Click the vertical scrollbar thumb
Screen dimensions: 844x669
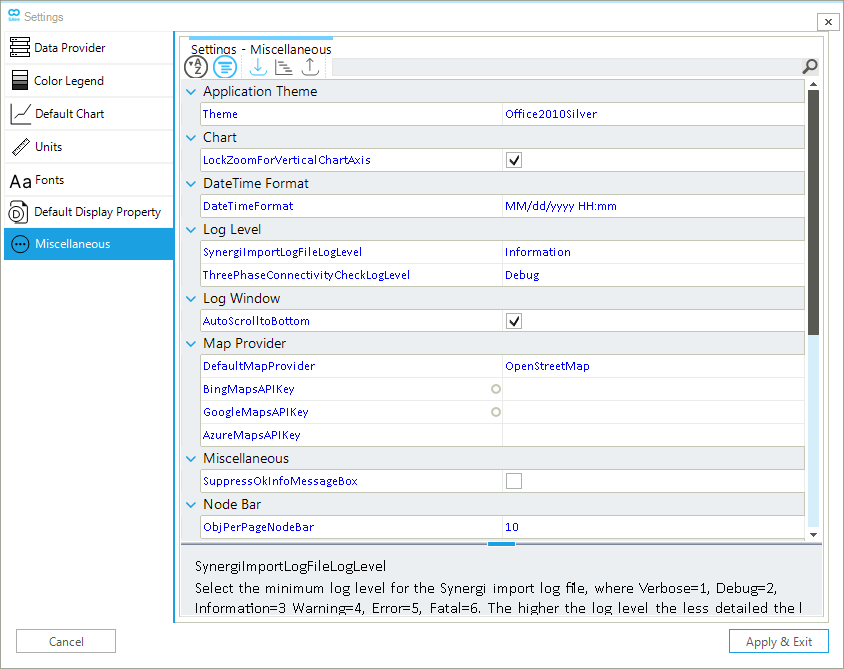tap(813, 212)
